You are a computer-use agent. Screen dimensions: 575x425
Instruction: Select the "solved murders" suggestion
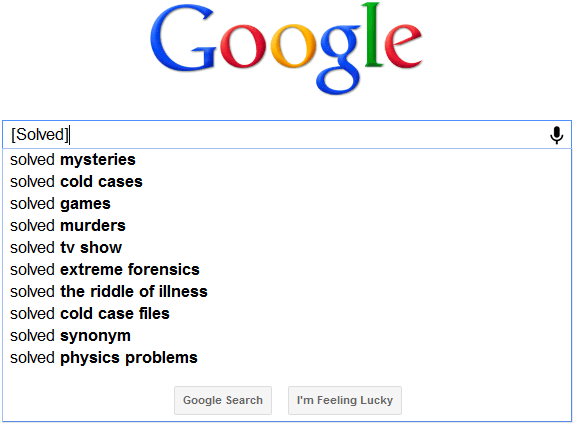click(x=287, y=226)
